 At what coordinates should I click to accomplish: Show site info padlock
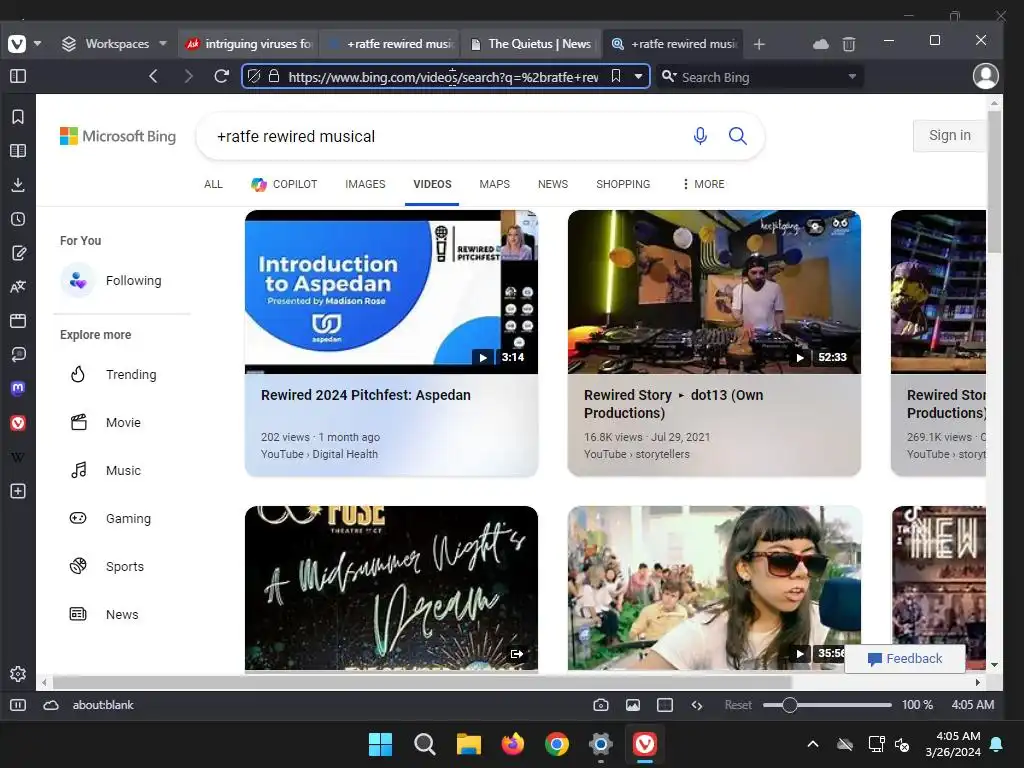[274, 76]
